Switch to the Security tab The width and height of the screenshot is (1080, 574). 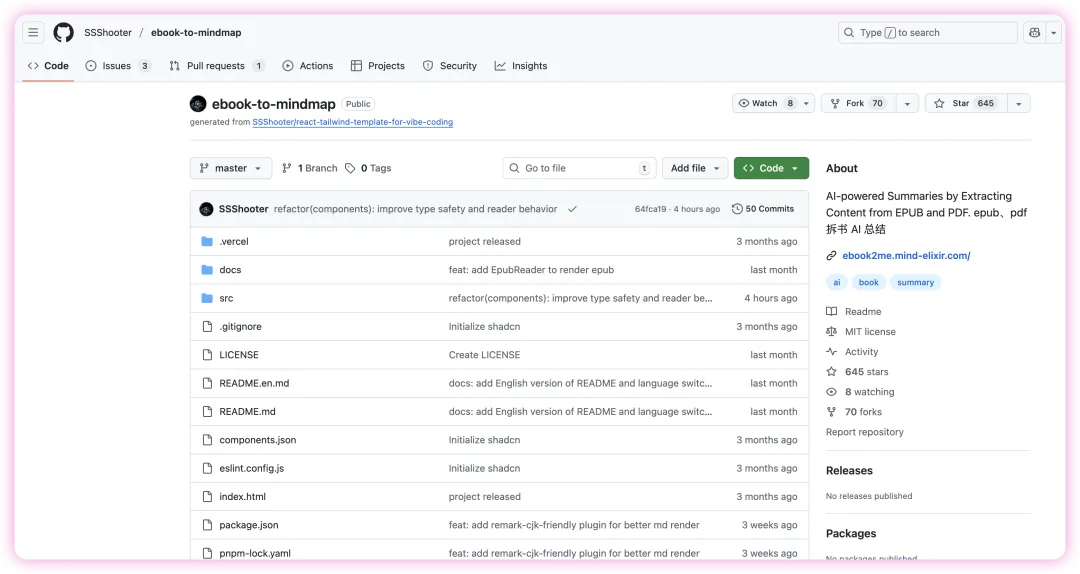[x=450, y=65]
